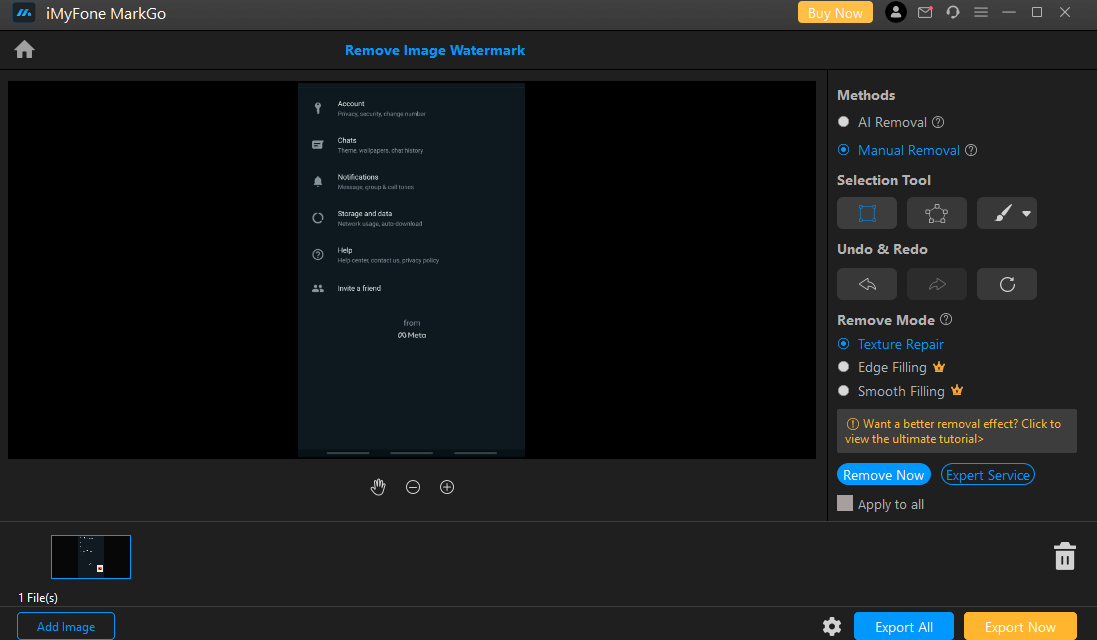The image size is (1097, 640).
Task: Click the premium crown beside Smooth Filling
Action: (x=957, y=390)
